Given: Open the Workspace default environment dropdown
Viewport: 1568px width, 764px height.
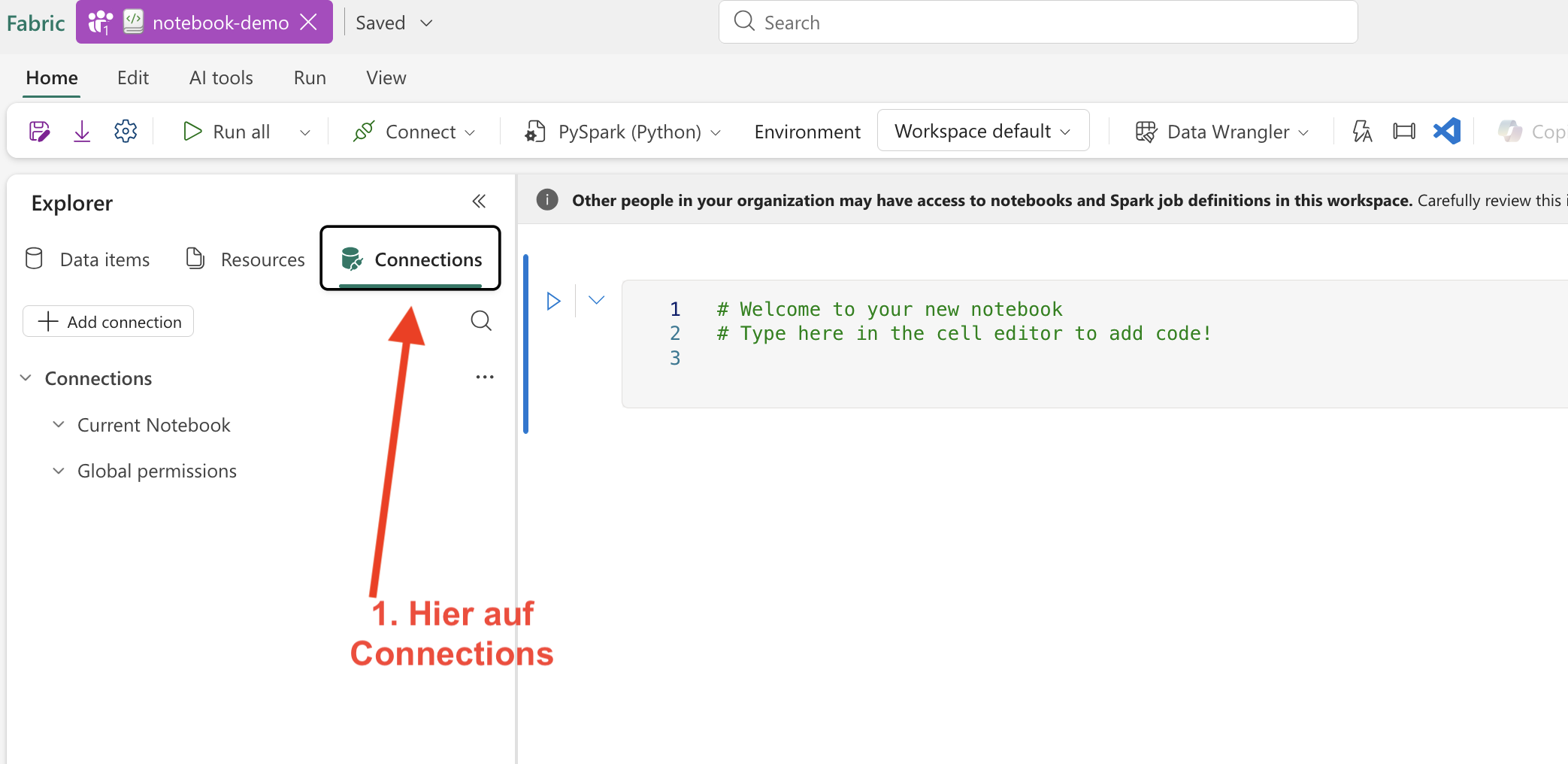Looking at the screenshot, I should (982, 131).
